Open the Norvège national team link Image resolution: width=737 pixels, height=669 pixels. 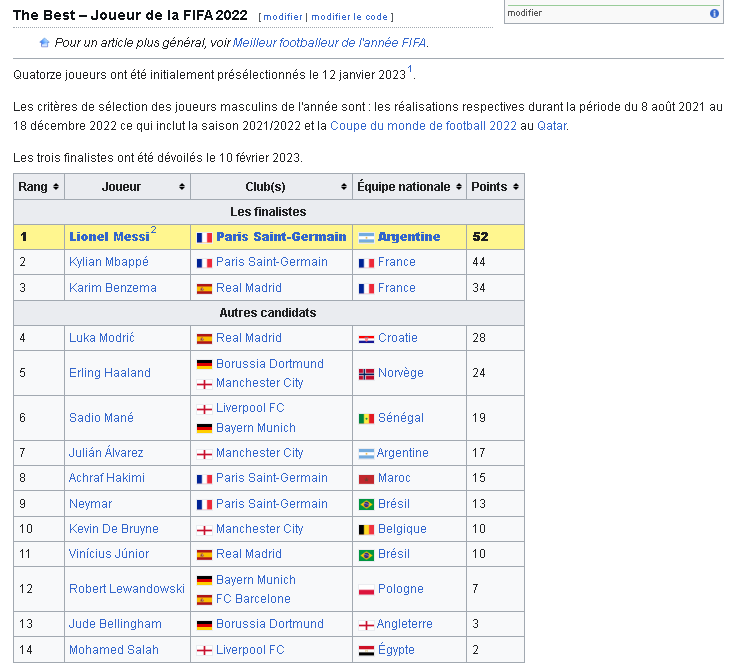(401, 373)
